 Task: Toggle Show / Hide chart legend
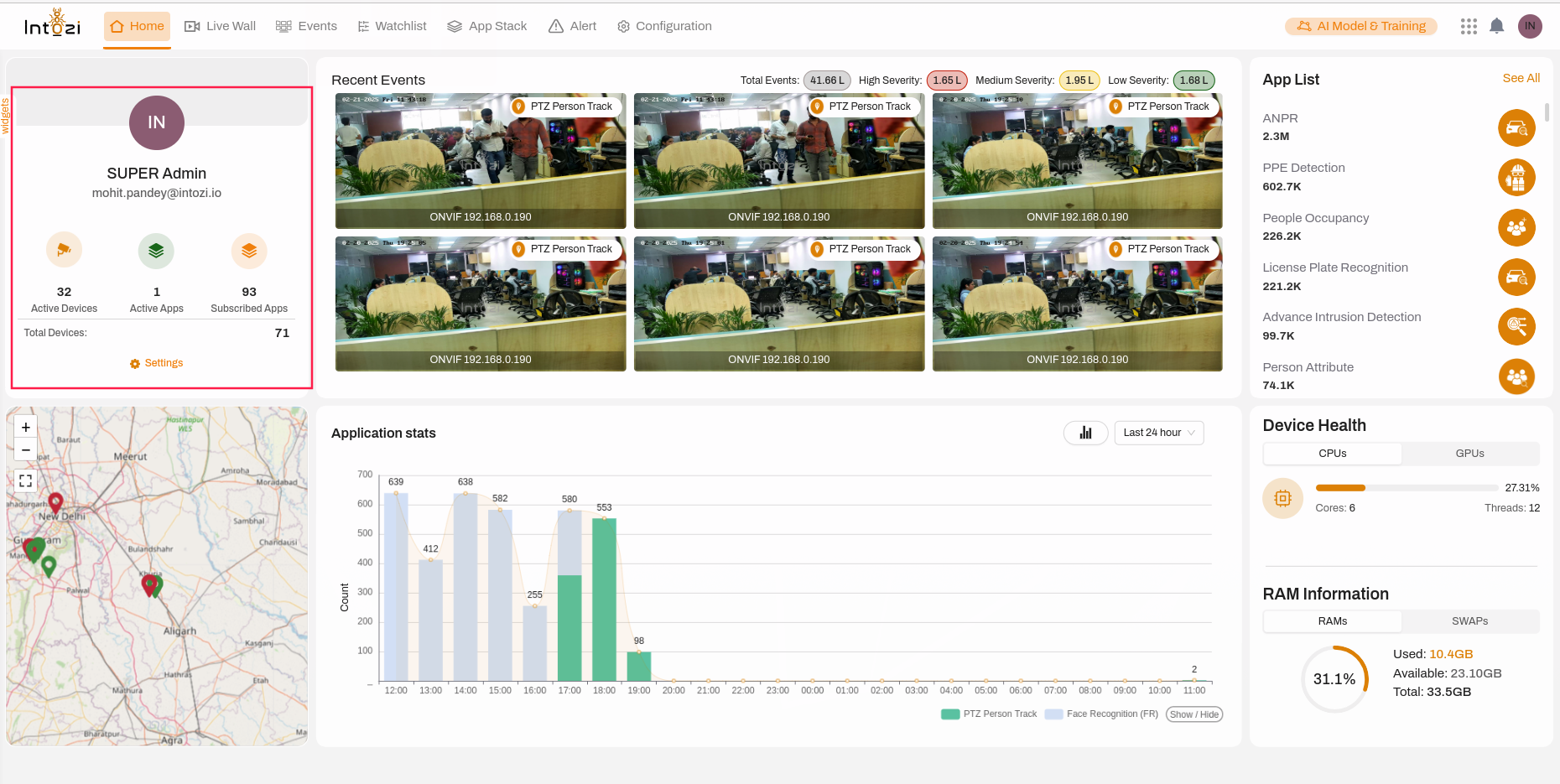(x=1193, y=714)
